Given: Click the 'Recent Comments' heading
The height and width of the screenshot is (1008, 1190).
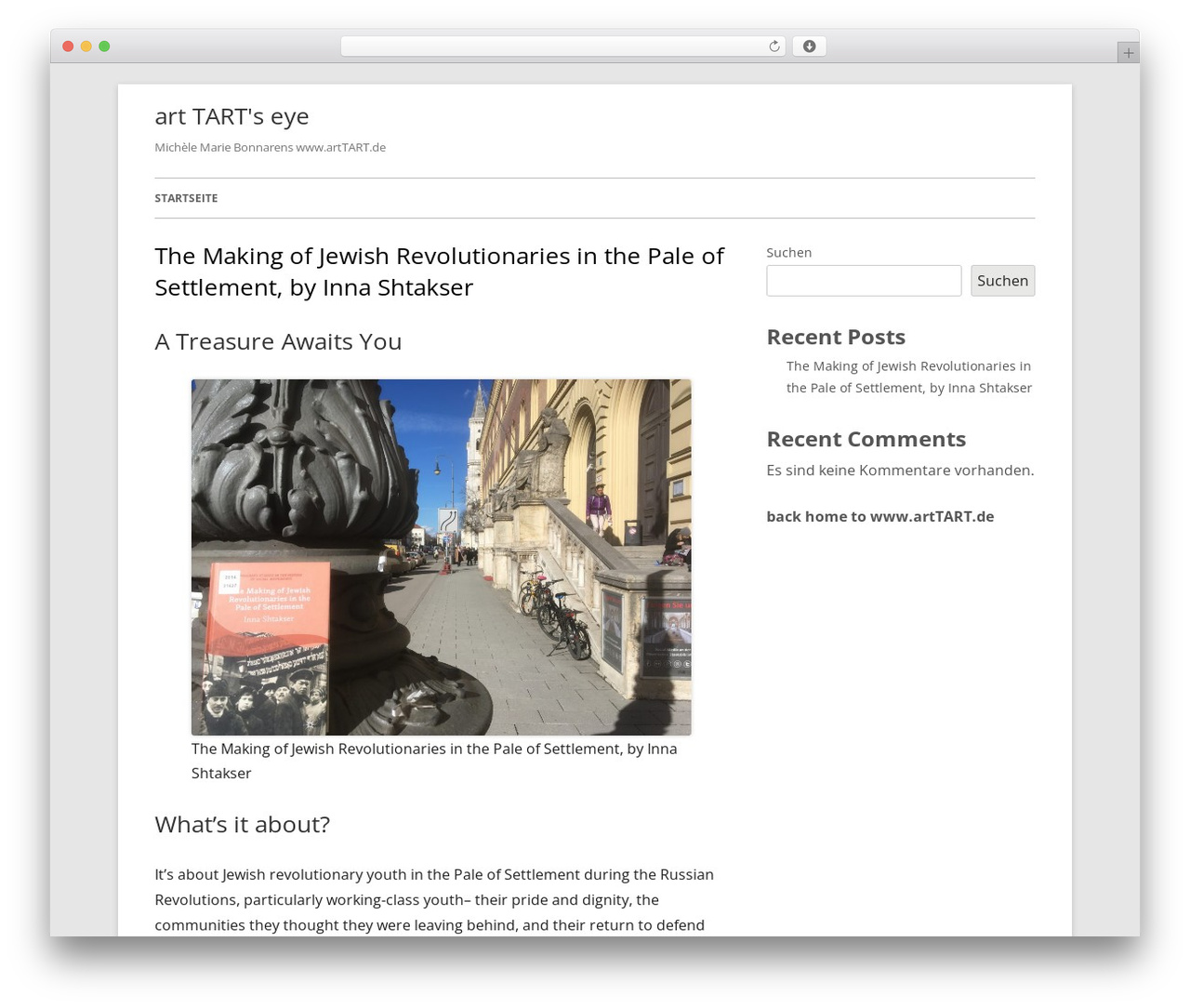Looking at the screenshot, I should (866, 439).
